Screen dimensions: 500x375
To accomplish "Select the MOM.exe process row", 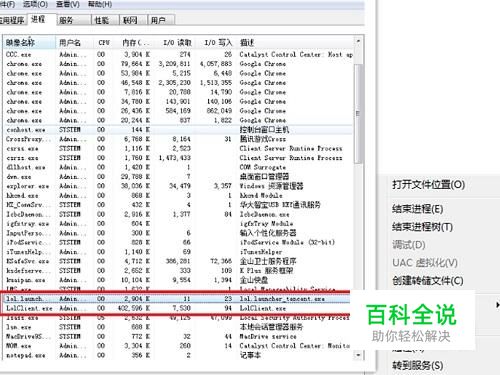I will [x=178, y=346].
